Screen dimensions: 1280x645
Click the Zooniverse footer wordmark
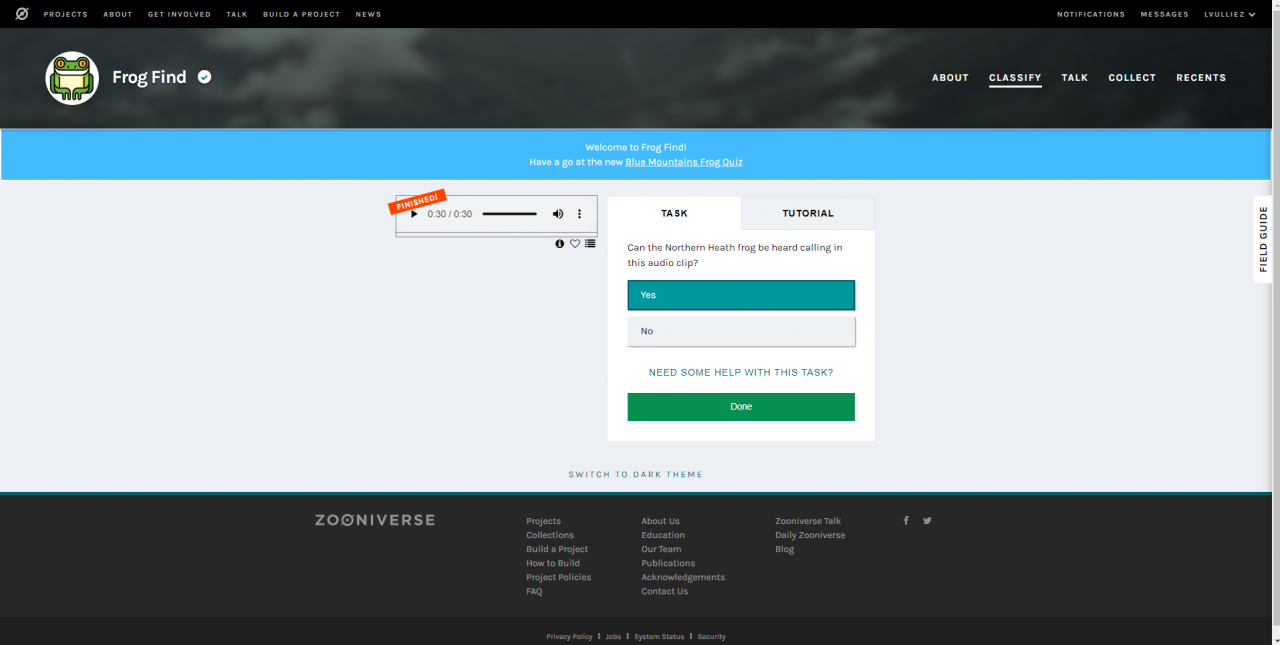point(375,520)
